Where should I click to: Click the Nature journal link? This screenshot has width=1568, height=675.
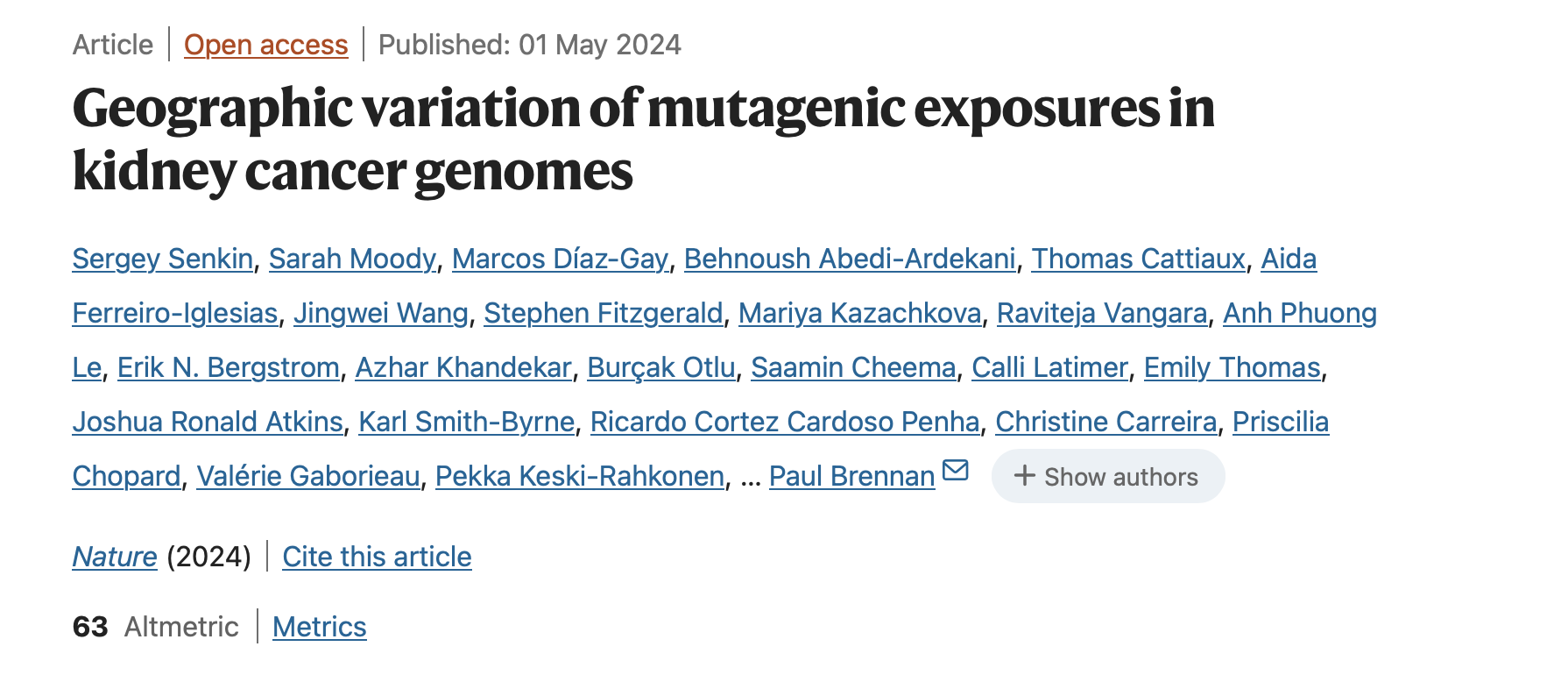tap(115, 557)
